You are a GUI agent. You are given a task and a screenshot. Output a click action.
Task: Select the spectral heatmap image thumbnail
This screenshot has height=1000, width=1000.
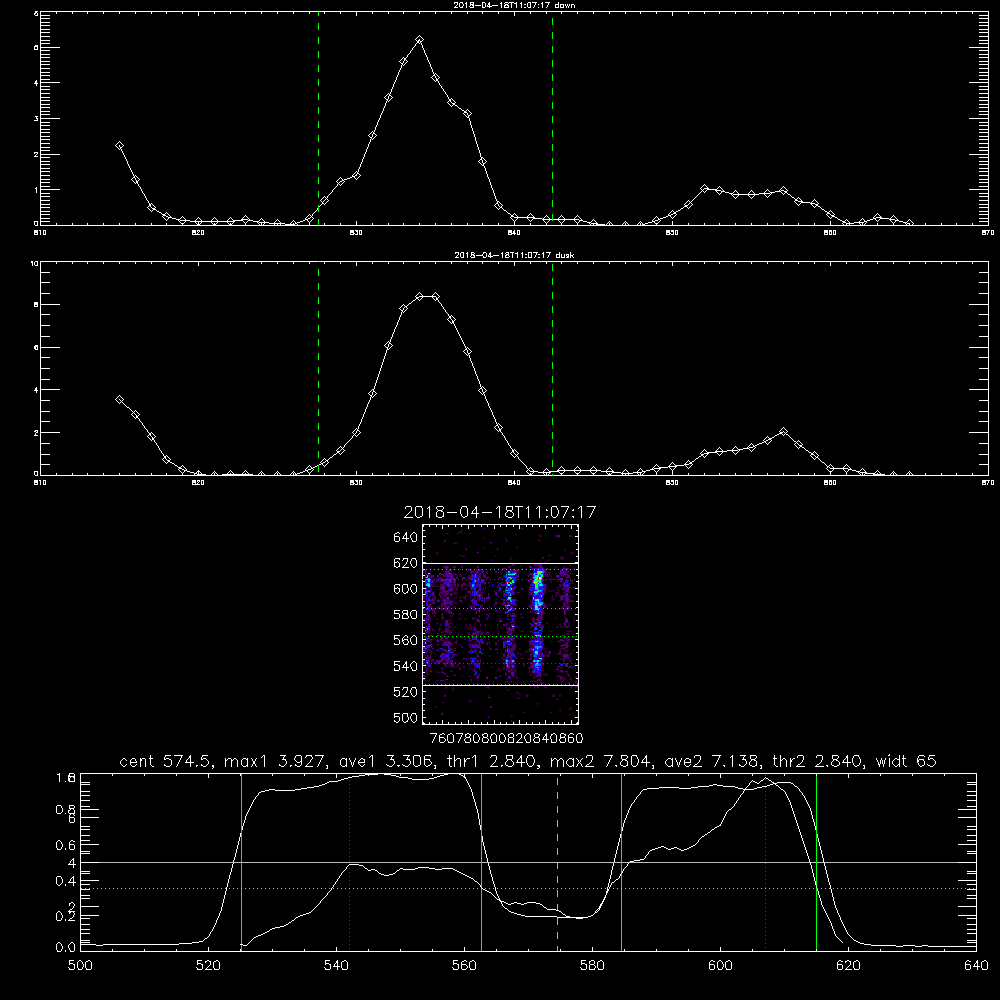[x=500, y=624]
